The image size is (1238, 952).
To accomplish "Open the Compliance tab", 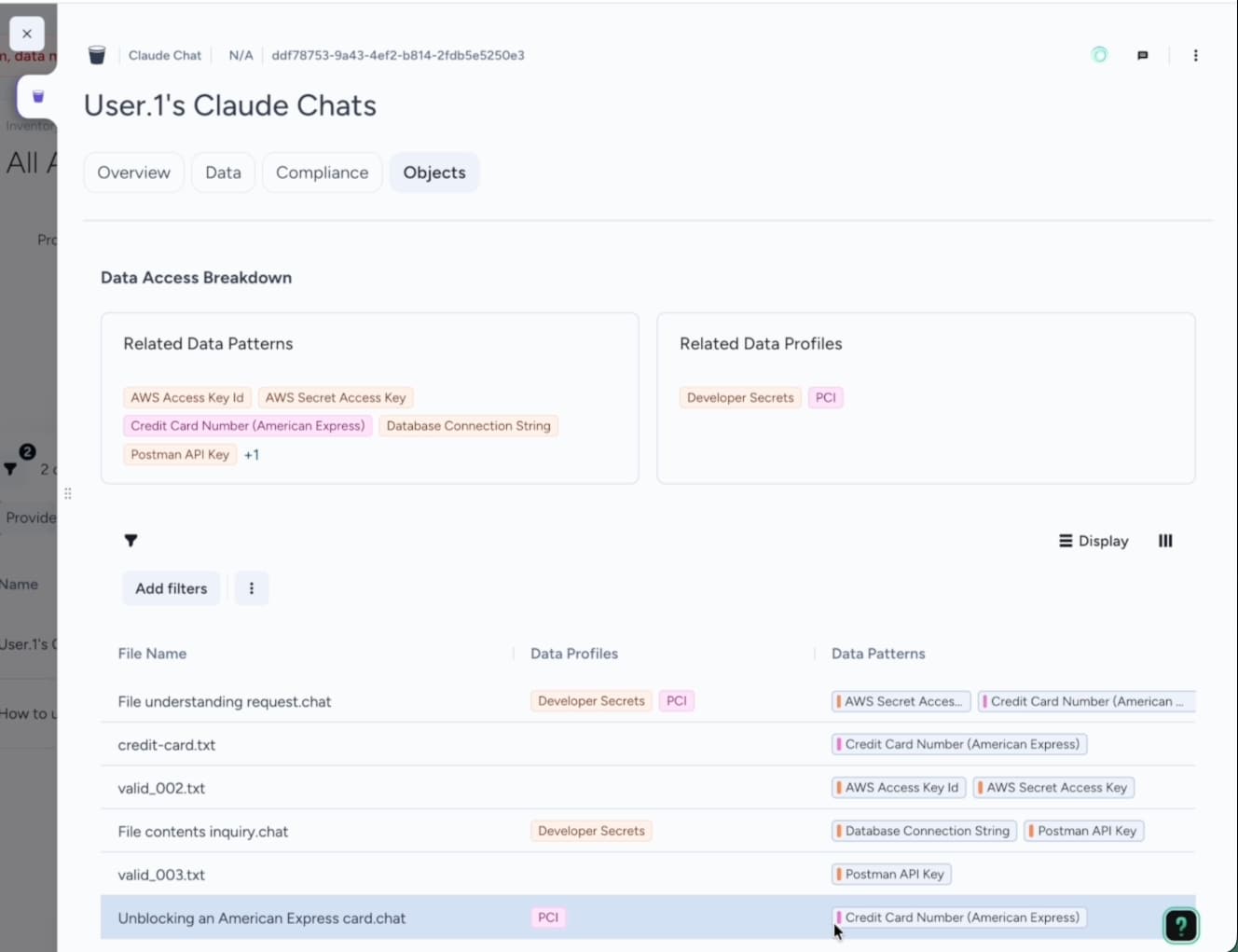I will point(322,172).
